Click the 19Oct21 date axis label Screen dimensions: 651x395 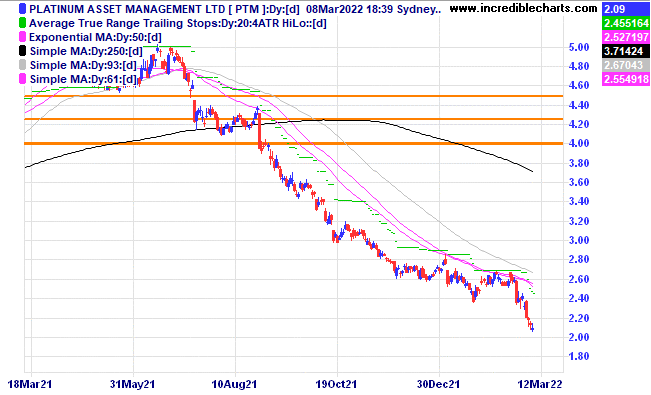coord(336,384)
